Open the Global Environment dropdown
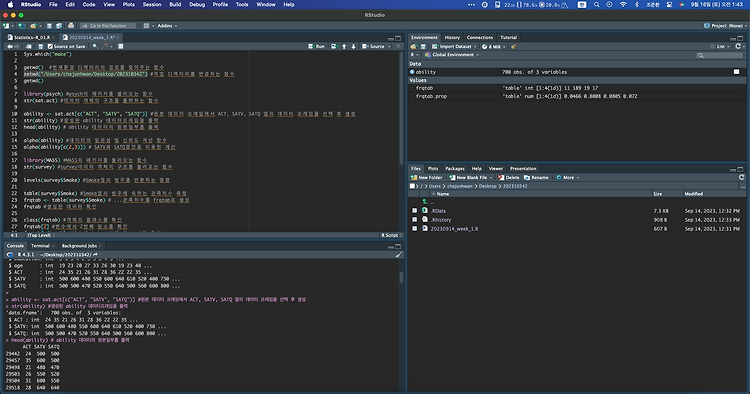750x394 pixels. pyautogui.click(x=452, y=55)
